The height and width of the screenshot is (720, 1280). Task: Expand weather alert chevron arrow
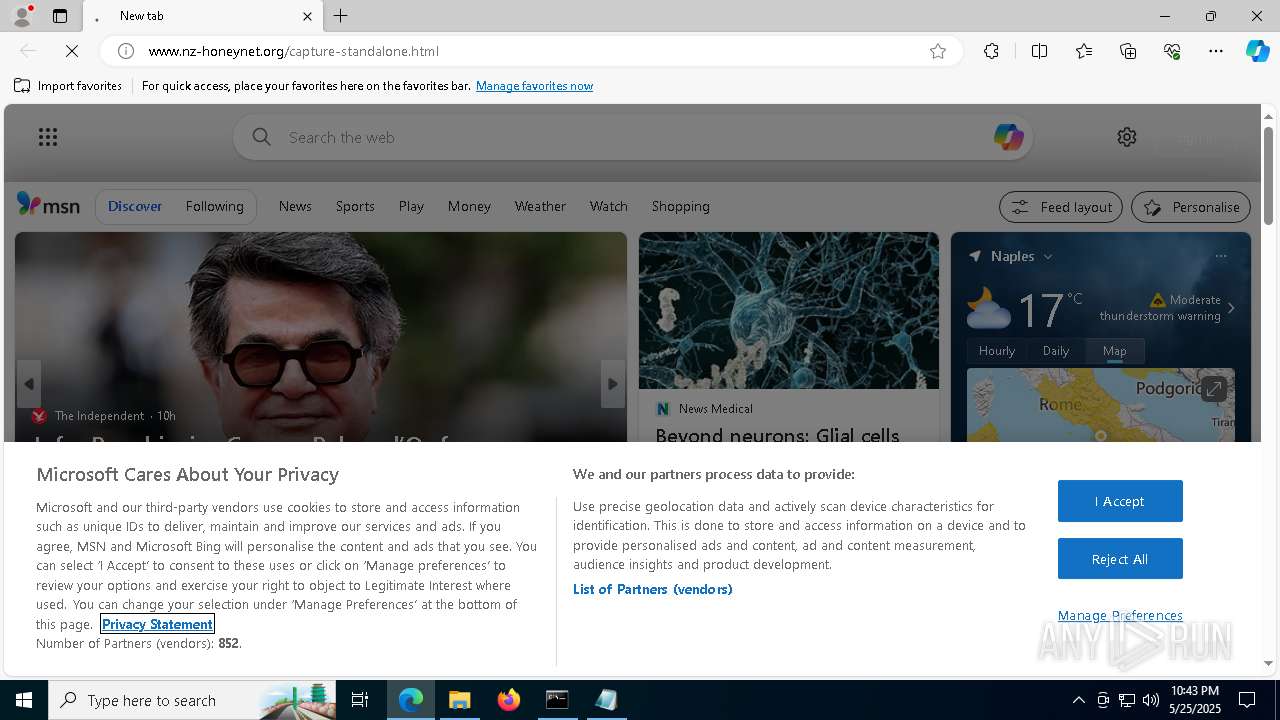point(1231,308)
